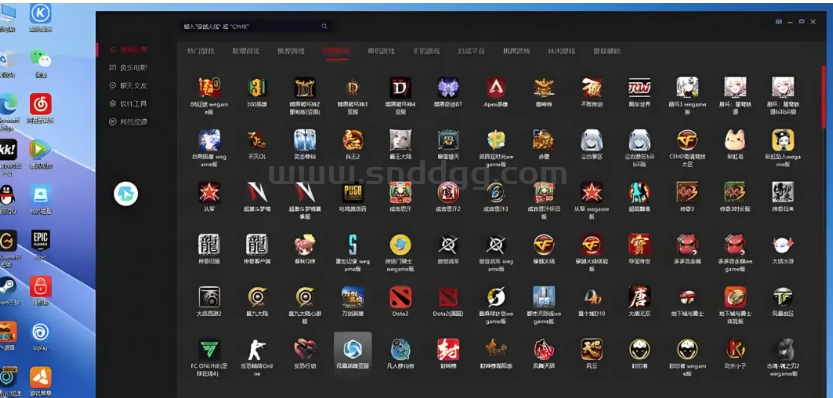Switch to the 对战平台 tab
Image resolution: width=833 pixels, height=398 pixels.
472,51
